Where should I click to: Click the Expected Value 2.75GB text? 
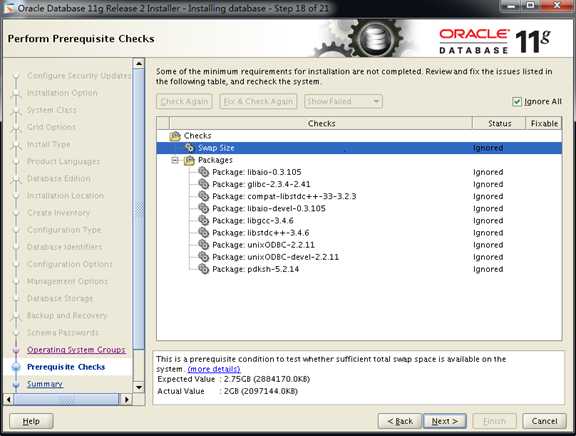click(267, 379)
